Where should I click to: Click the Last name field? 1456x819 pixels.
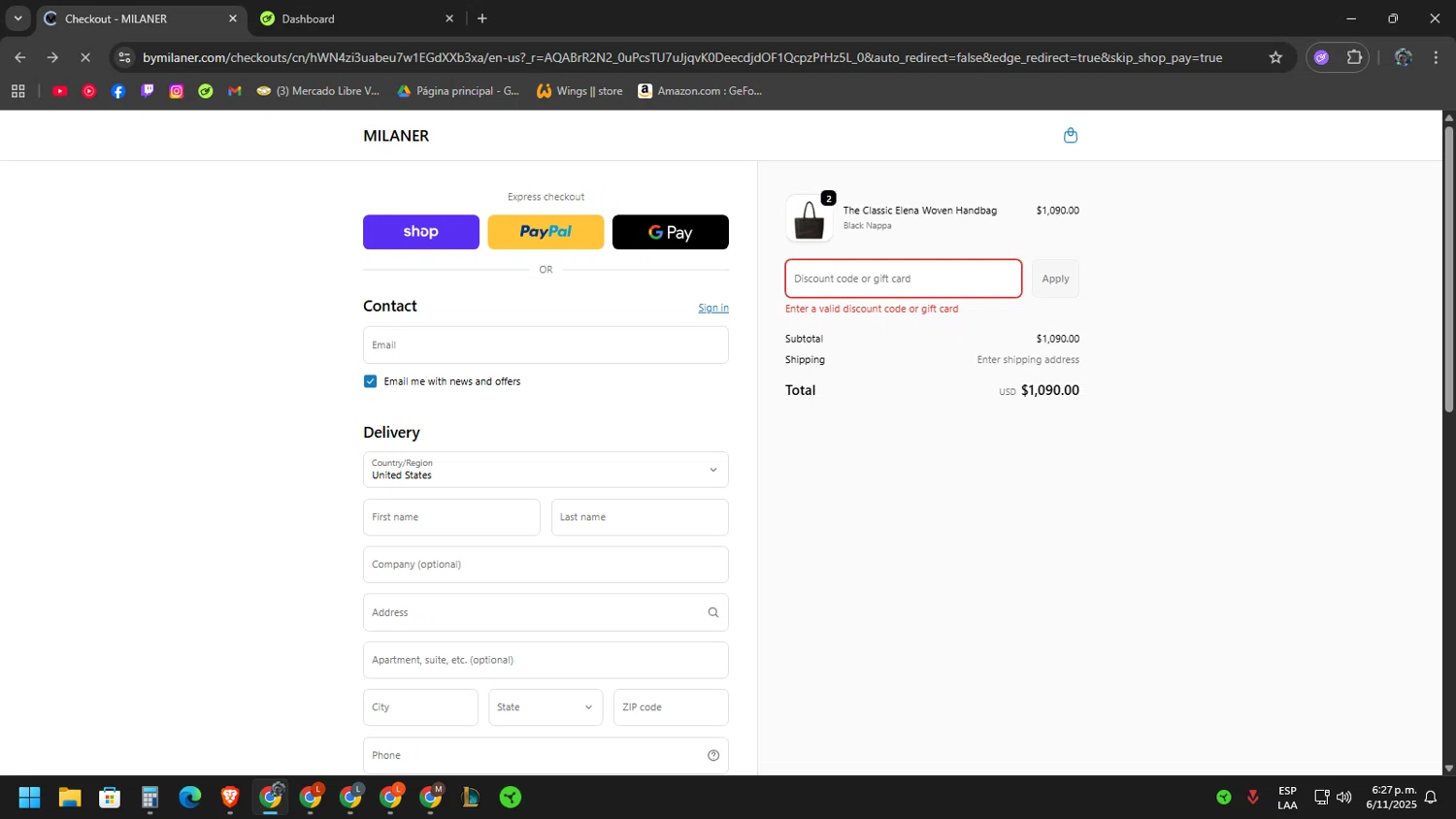pos(640,517)
